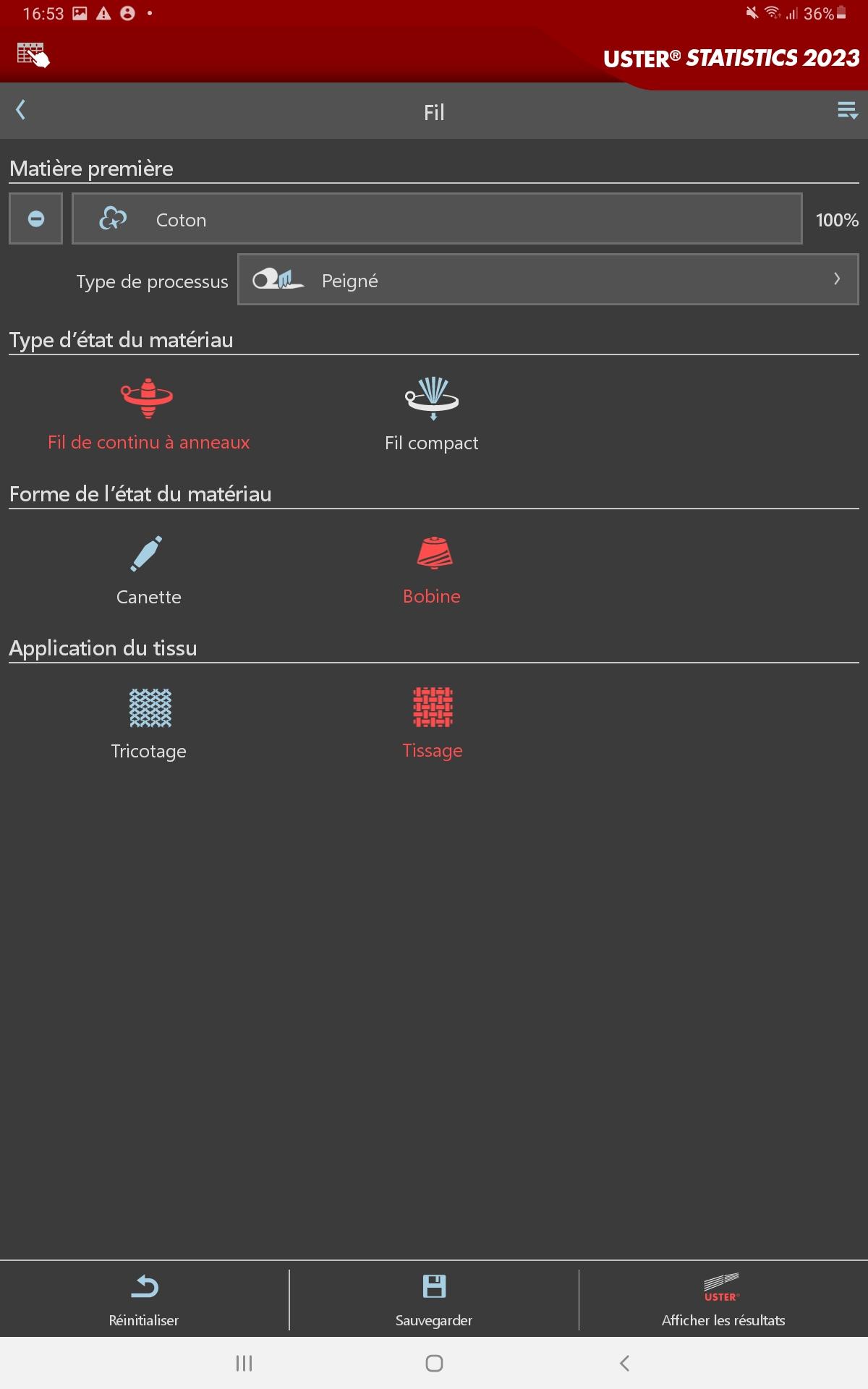868x1389 pixels.
Task: Click the battery 36% indicator
Action: [x=825, y=13]
